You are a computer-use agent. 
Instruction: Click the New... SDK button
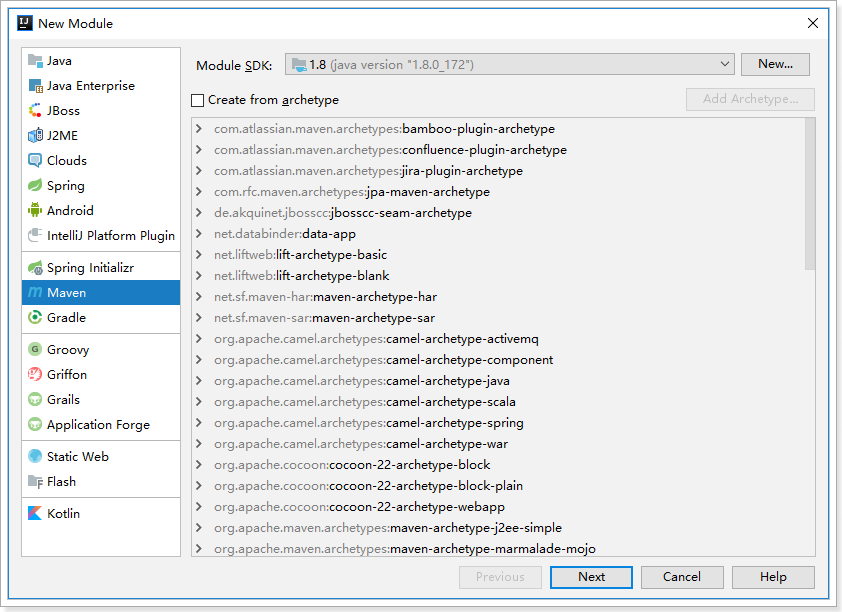tap(775, 64)
